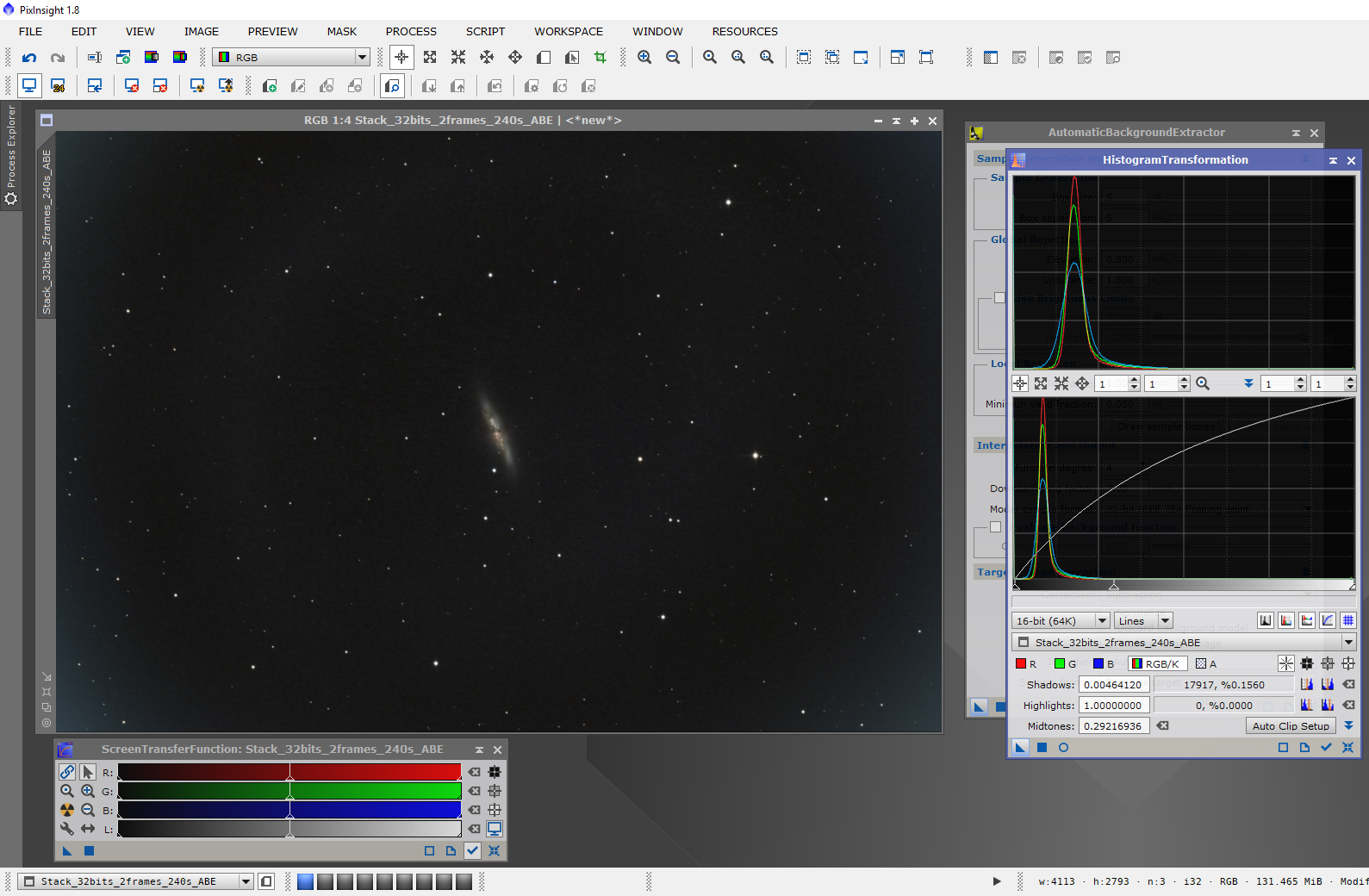1369x896 pixels.
Task: Click HistogramTransformation reset icon at bottom right
Action: tap(1348, 748)
